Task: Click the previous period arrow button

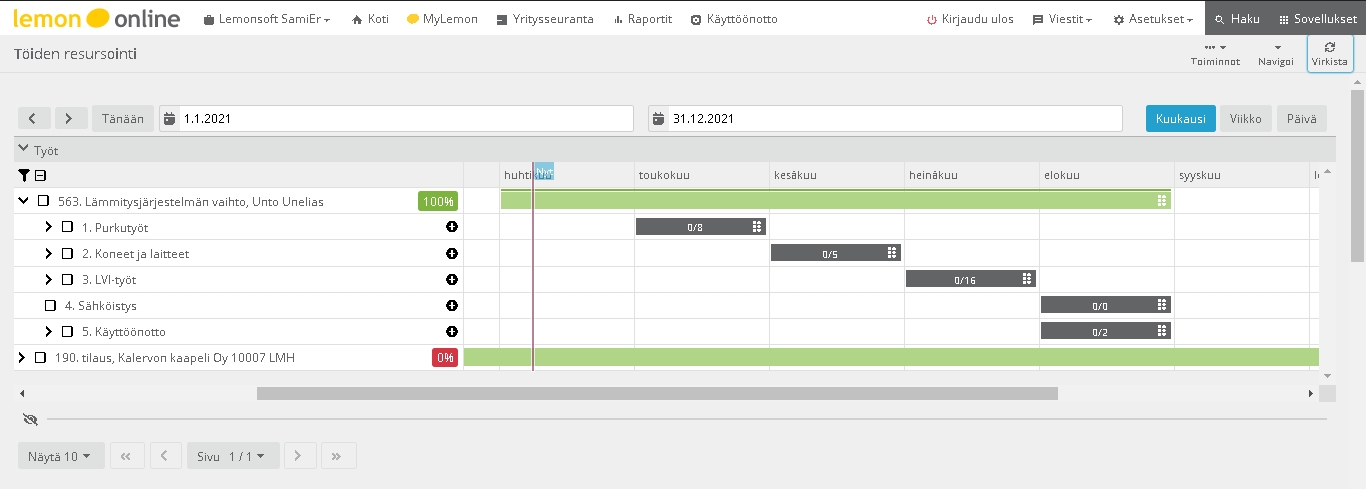Action: click(32, 118)
